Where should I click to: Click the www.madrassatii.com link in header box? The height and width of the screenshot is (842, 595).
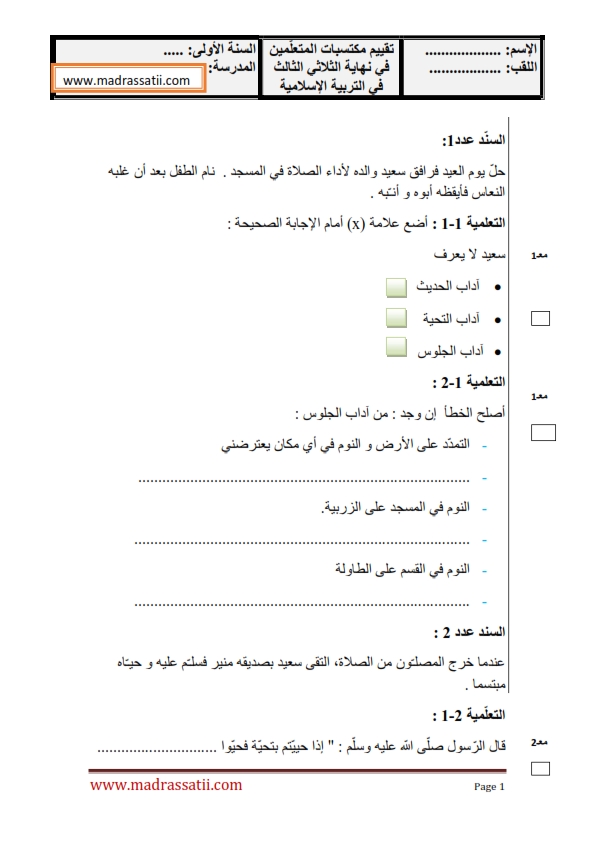point(128,80)
